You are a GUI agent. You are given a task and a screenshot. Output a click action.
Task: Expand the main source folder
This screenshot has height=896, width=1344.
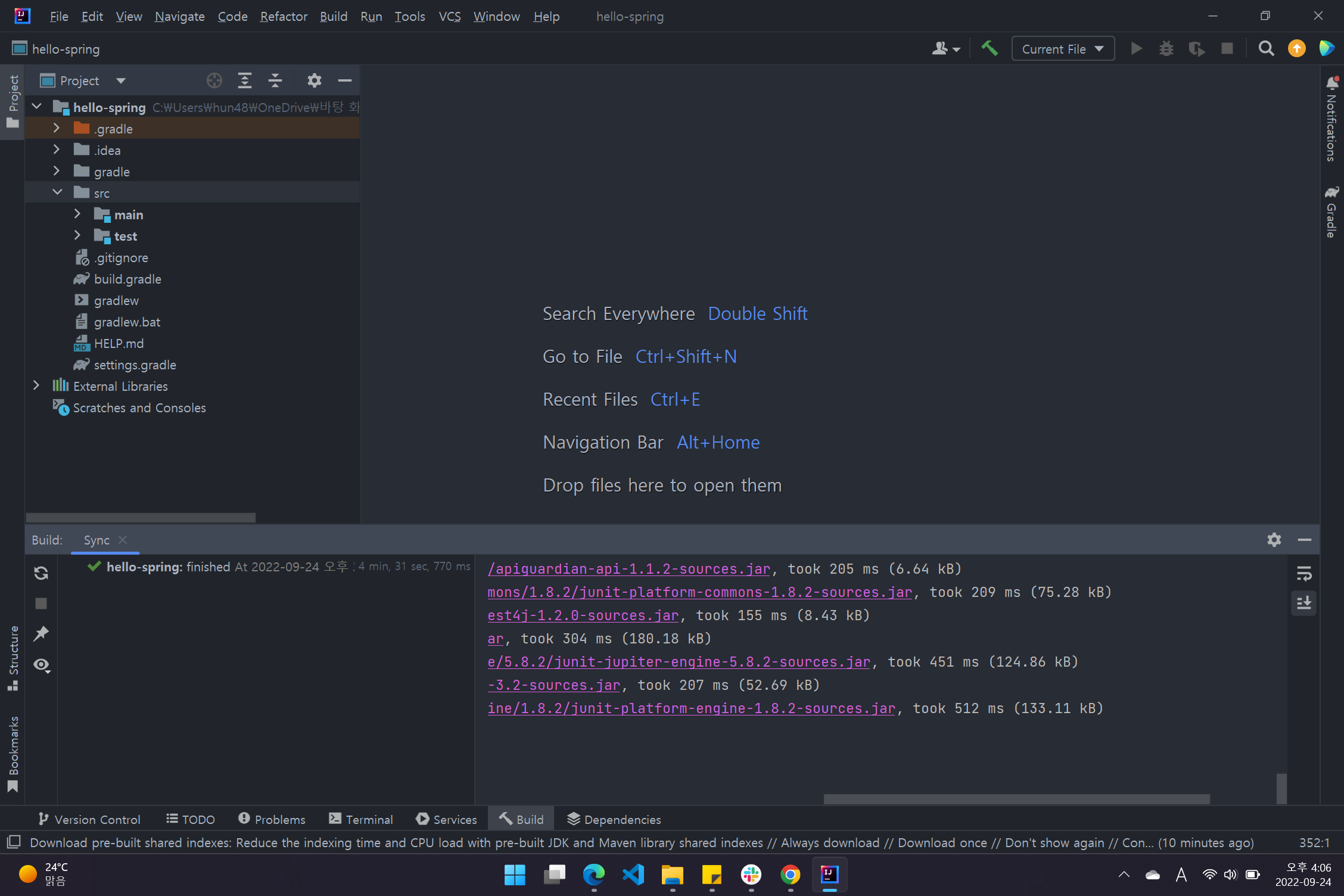pos(77,214)
